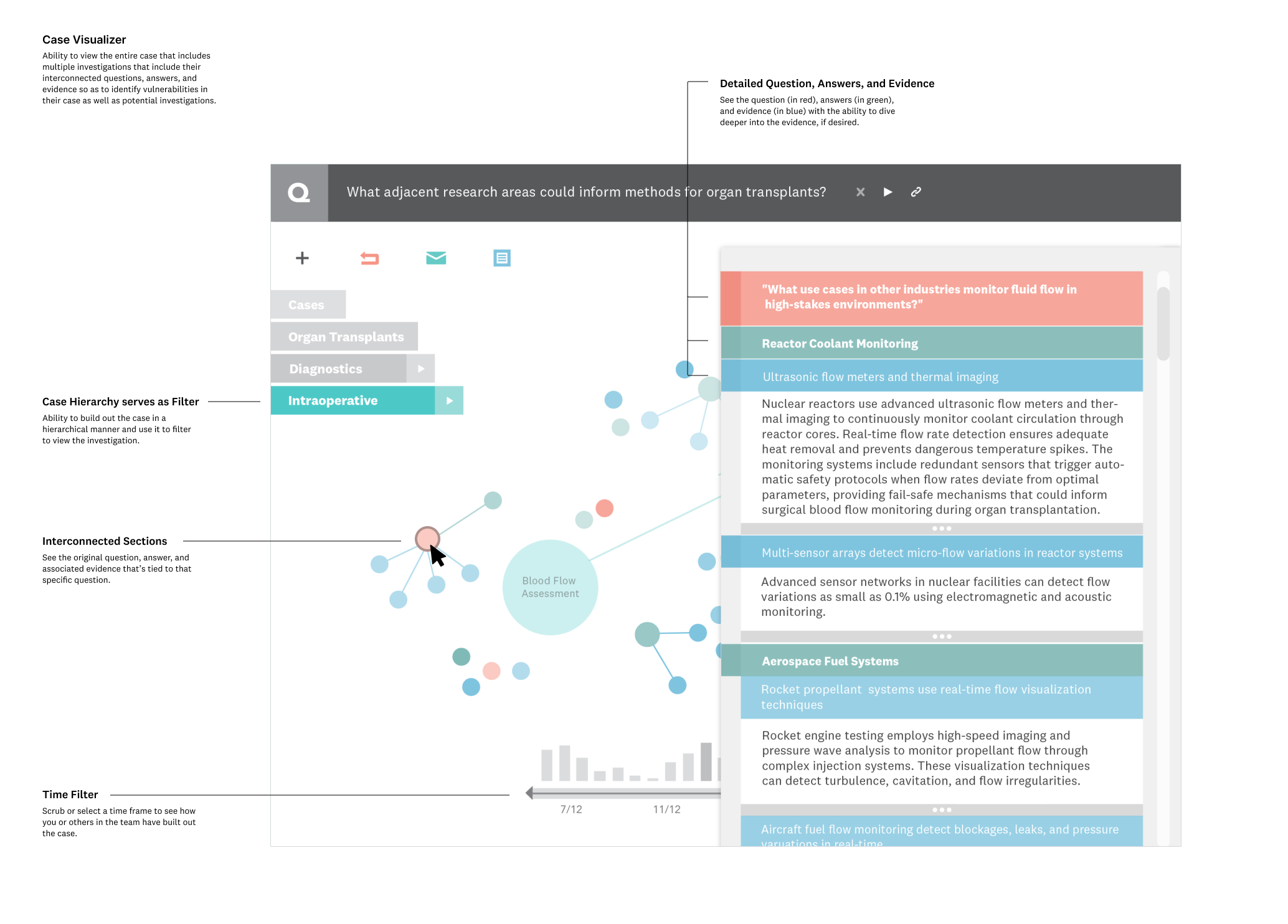Click the tallest dark histogram bar
1288x924 pixels.
pos(706,761)
